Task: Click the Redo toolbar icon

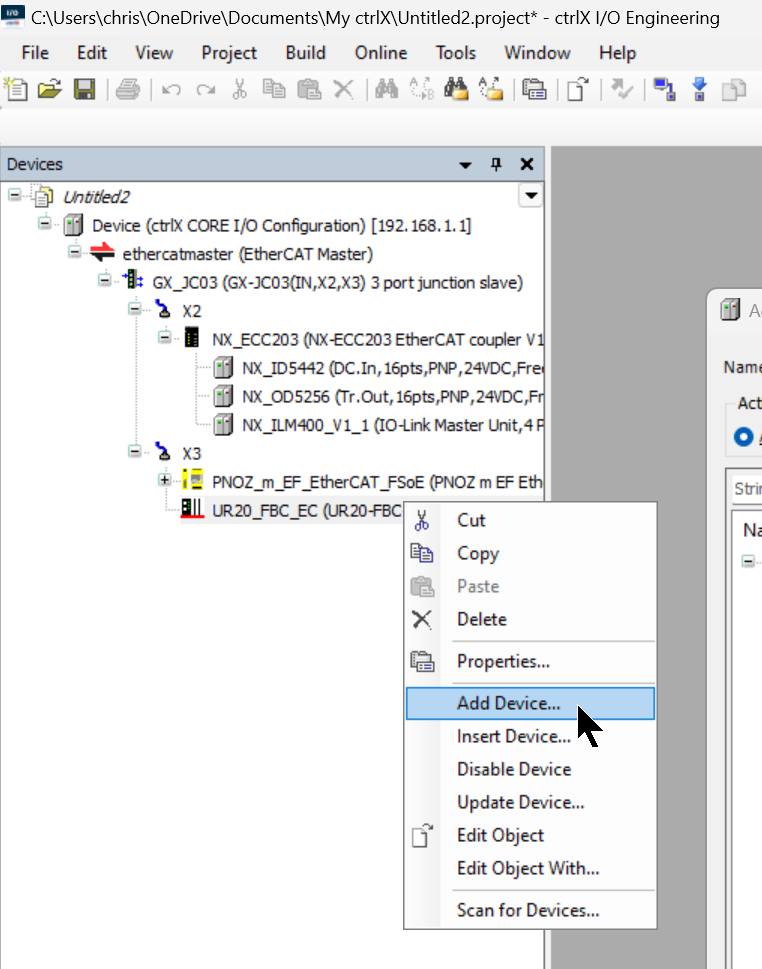Action: [206, 90]
